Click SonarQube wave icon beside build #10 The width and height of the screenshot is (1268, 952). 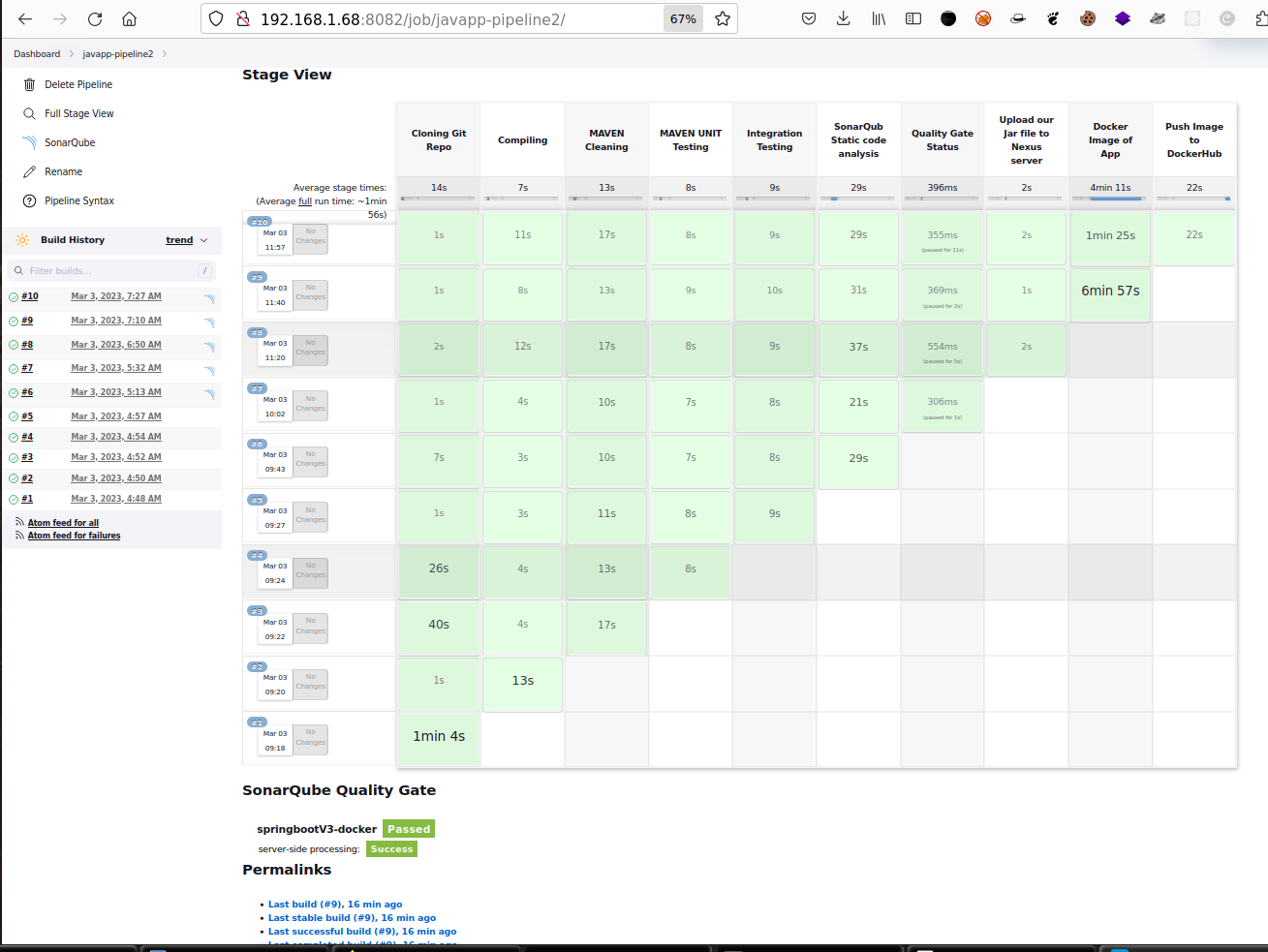pyautogui.click(x=209, y=298)
